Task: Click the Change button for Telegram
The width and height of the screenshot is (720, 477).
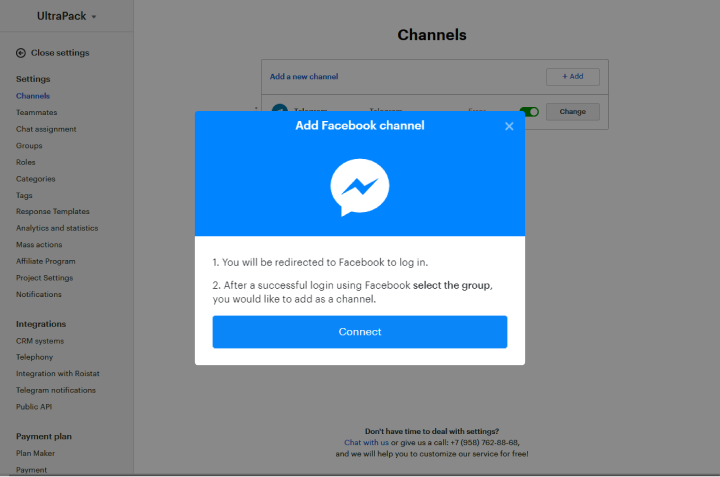Action: point(573,112)
